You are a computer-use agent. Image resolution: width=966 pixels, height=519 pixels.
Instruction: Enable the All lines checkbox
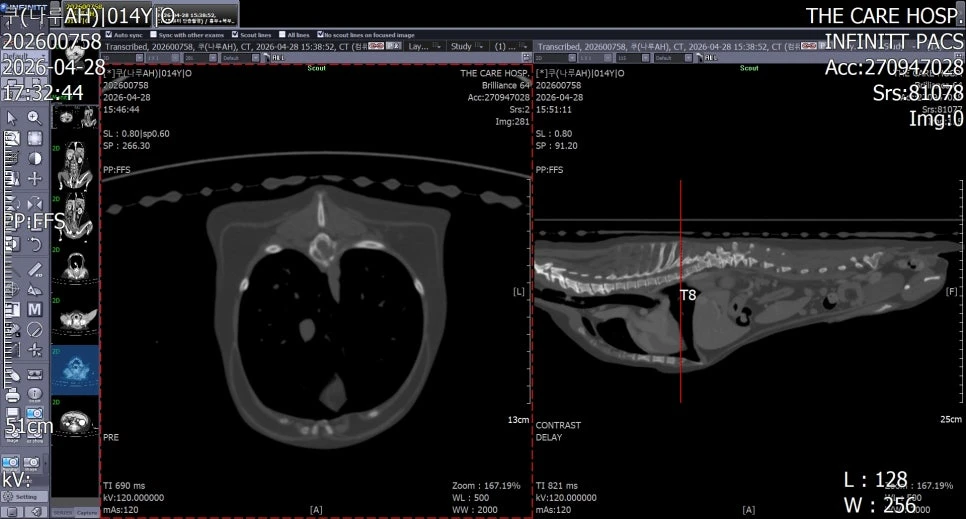282,35
